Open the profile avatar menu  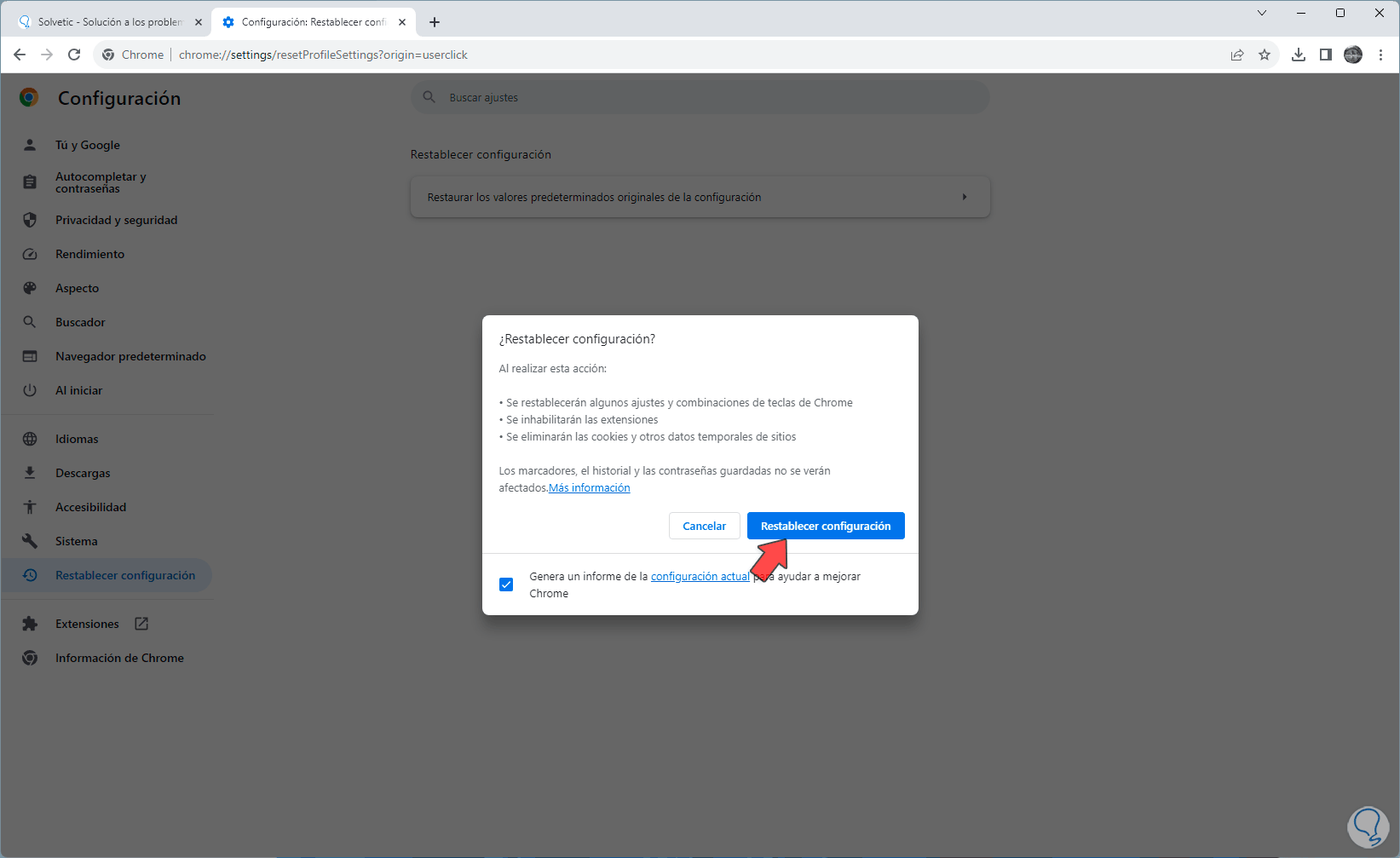tap(1353, 55)
